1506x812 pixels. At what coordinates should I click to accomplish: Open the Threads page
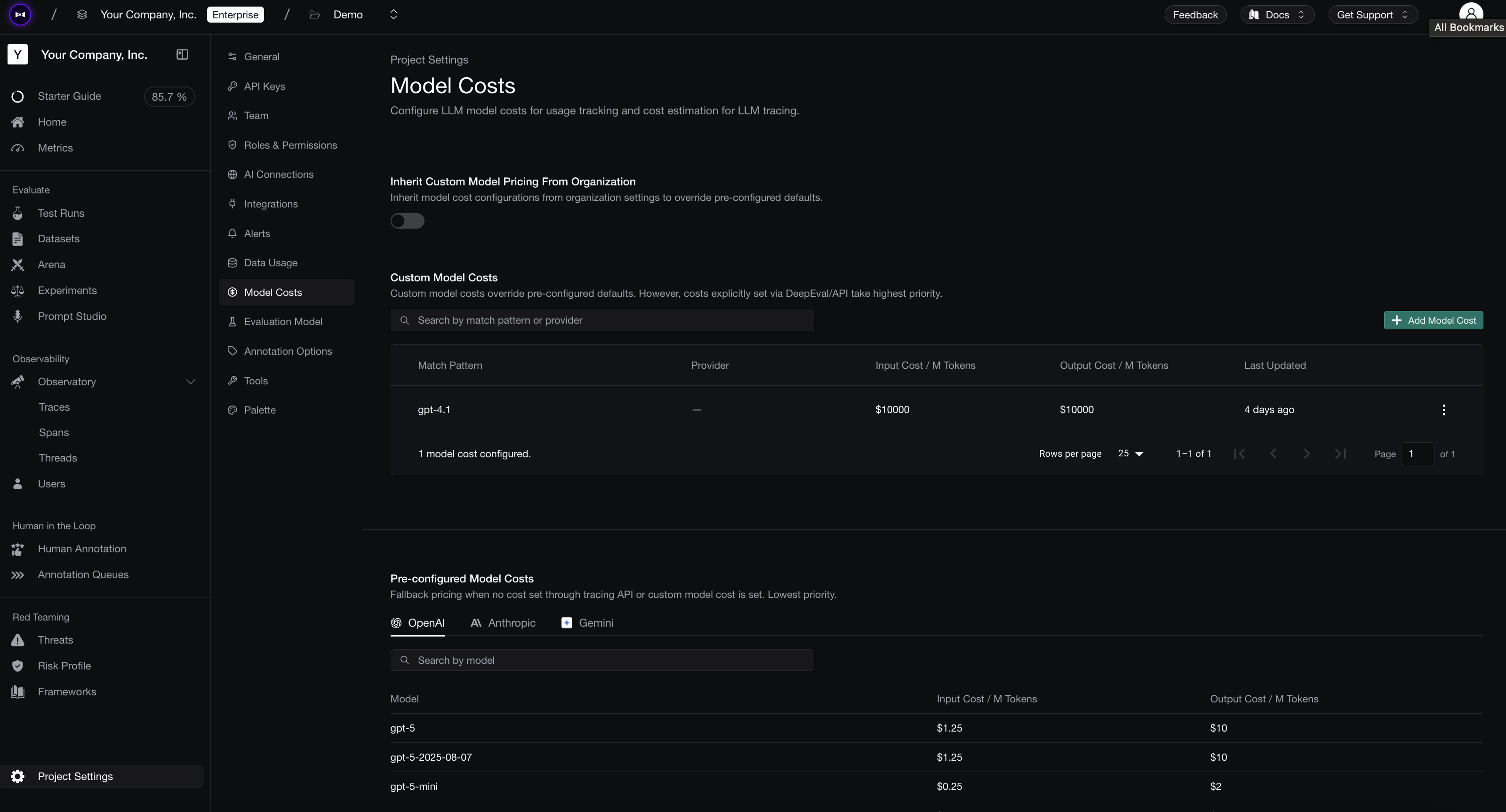(58, 458)
